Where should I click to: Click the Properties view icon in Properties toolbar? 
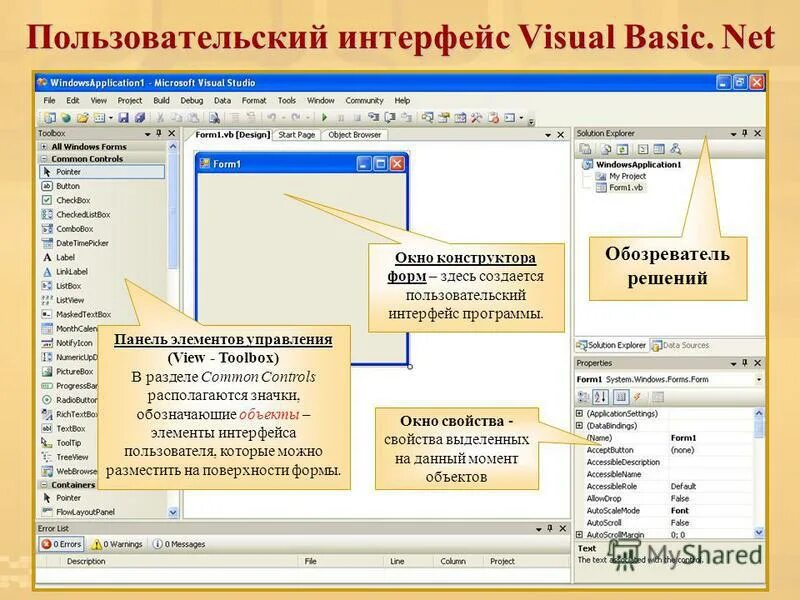(621, 397)
